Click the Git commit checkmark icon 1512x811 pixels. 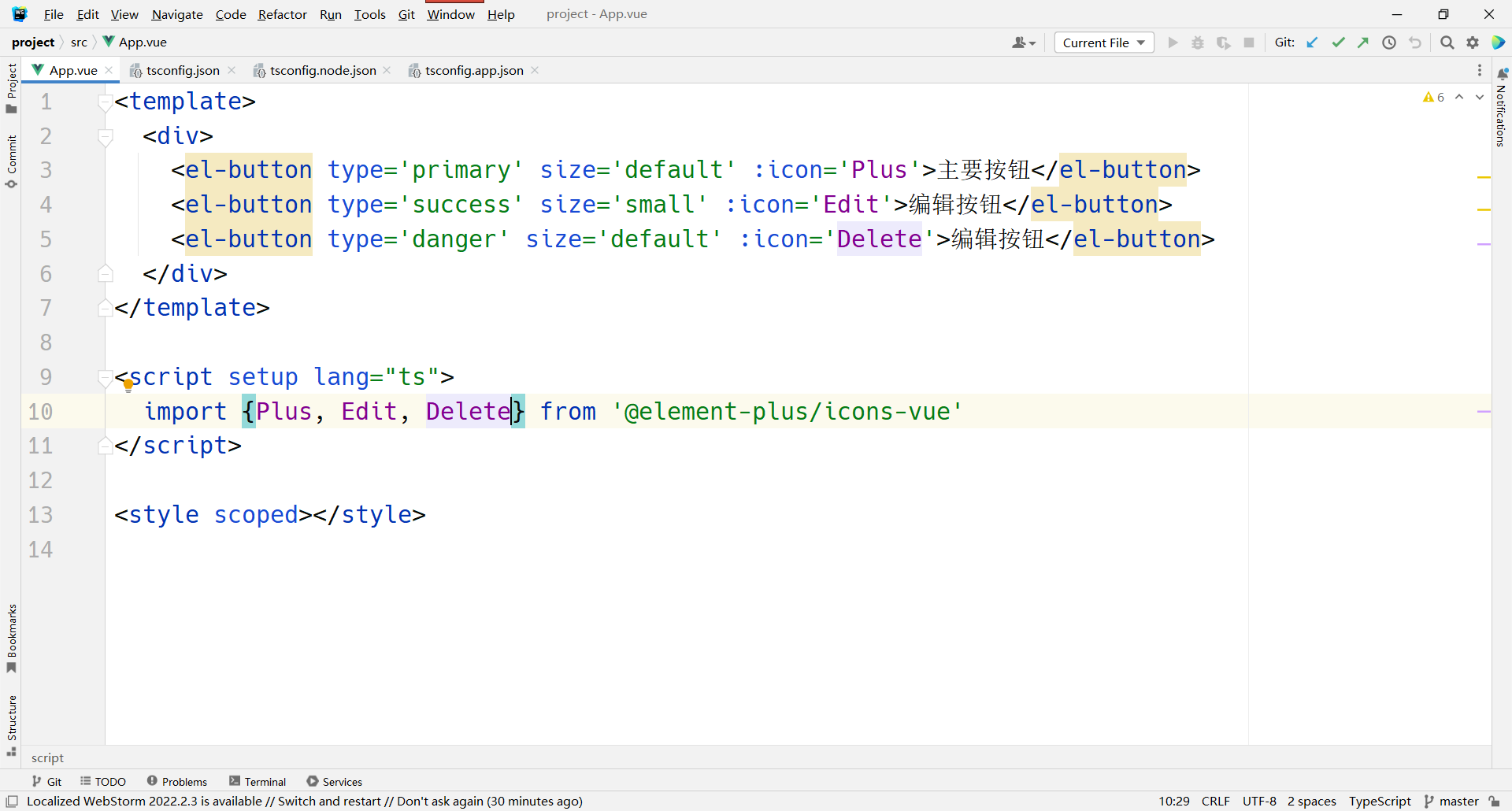point(1338,43)
